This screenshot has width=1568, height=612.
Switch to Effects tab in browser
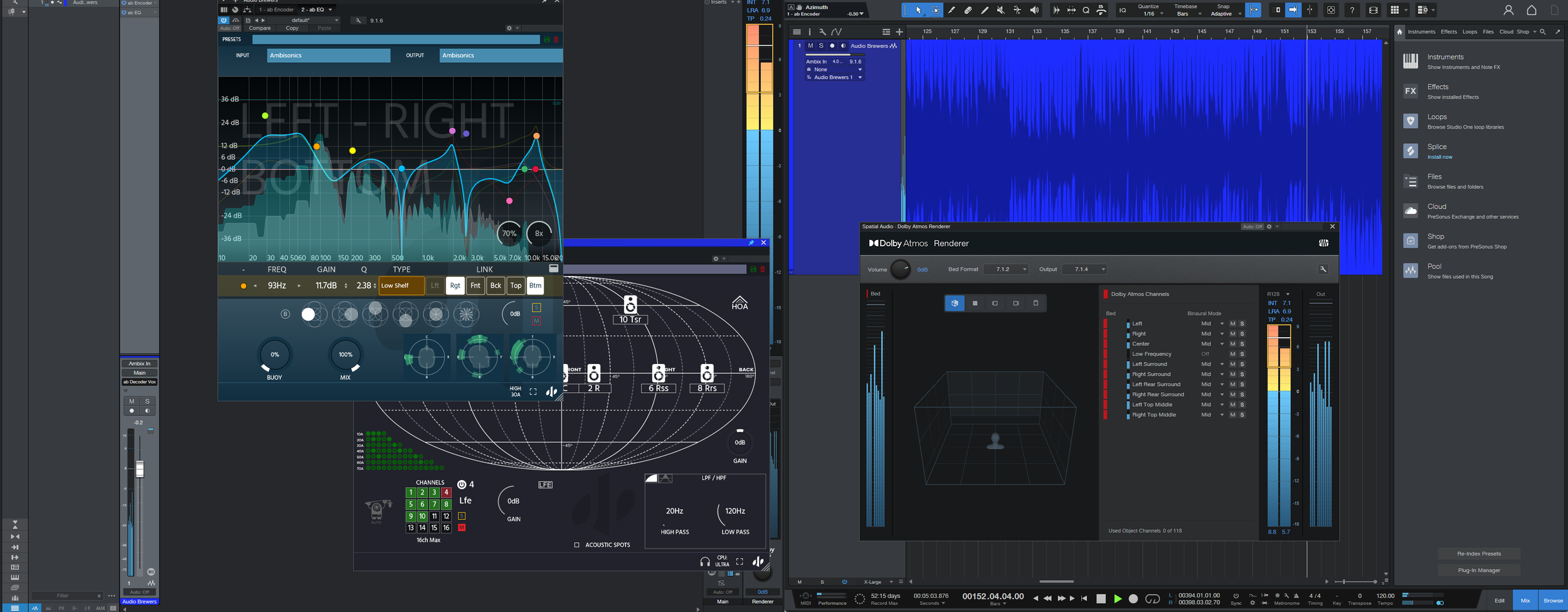[x=1449, y=31]
